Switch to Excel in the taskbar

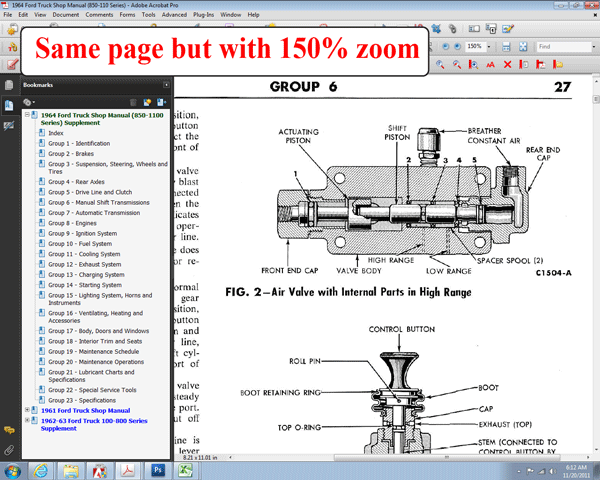[186, 470]
